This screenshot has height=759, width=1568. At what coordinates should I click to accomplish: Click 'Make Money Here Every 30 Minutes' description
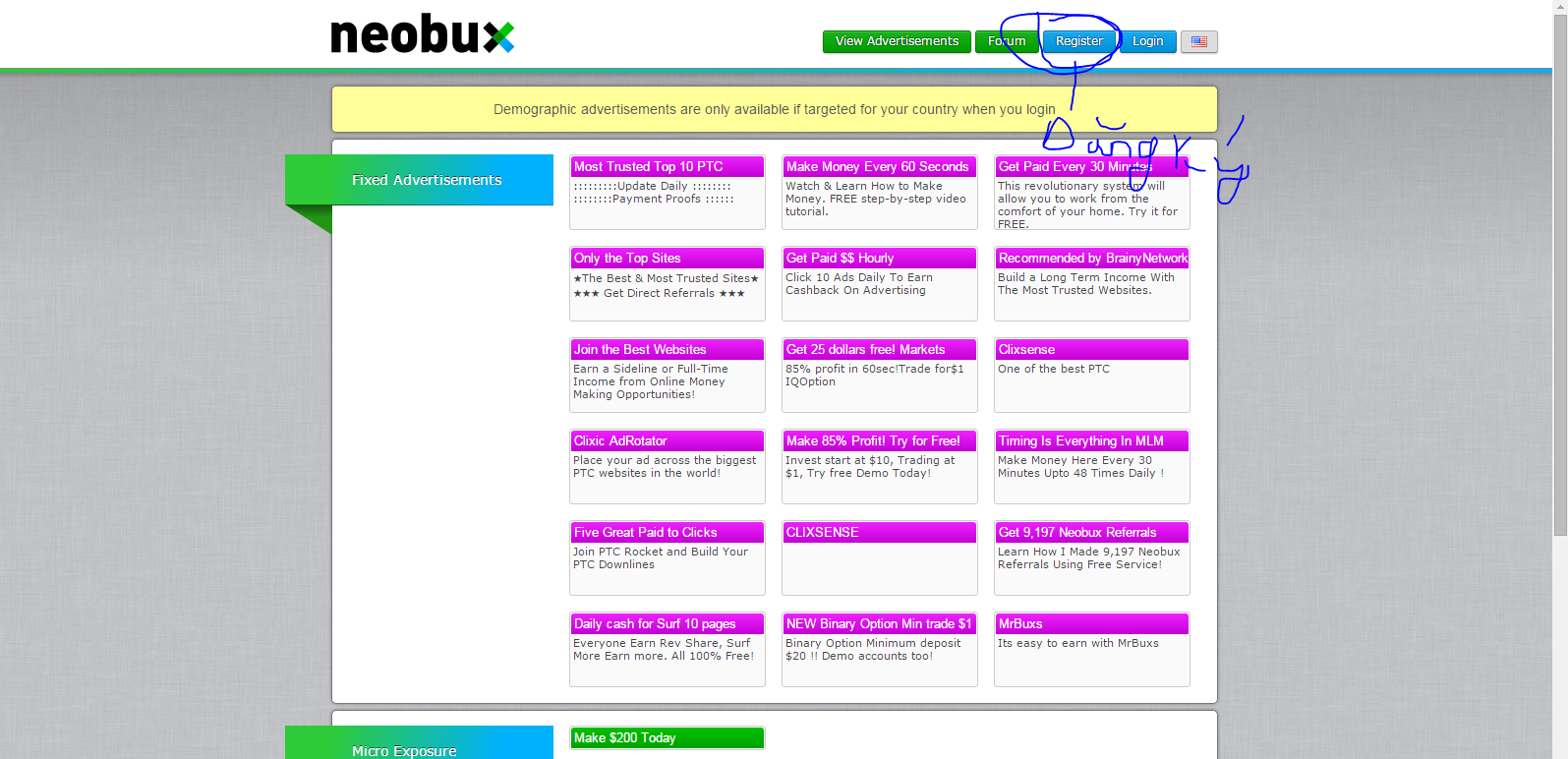[x=1080, y=467]
